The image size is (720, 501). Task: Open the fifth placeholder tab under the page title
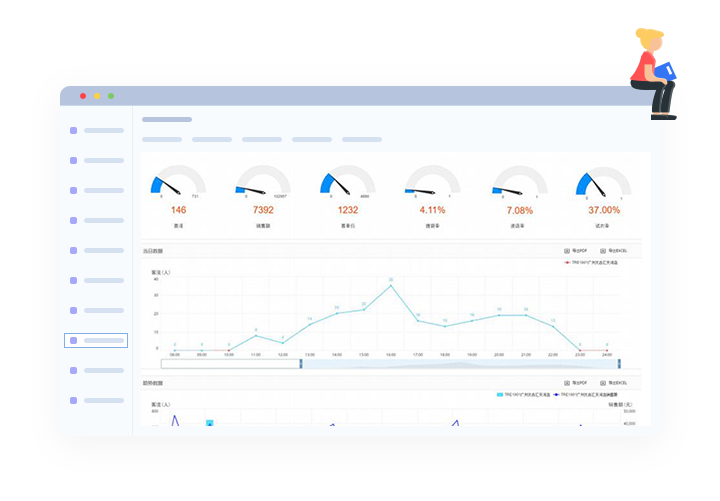click(x=362, y=139)
